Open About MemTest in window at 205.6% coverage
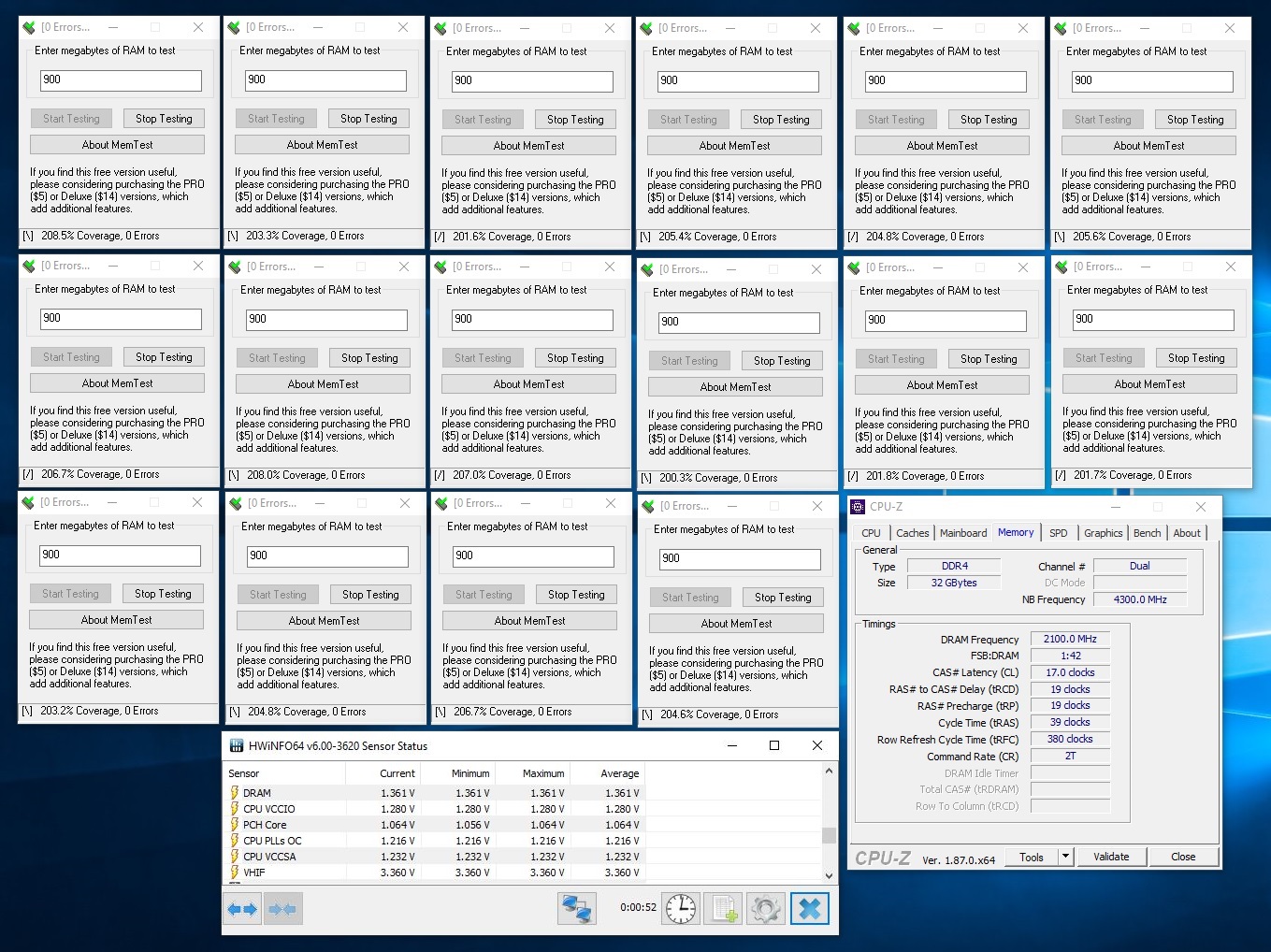The width and height of the screenshot is (1271, 952). coord(1148,146)
